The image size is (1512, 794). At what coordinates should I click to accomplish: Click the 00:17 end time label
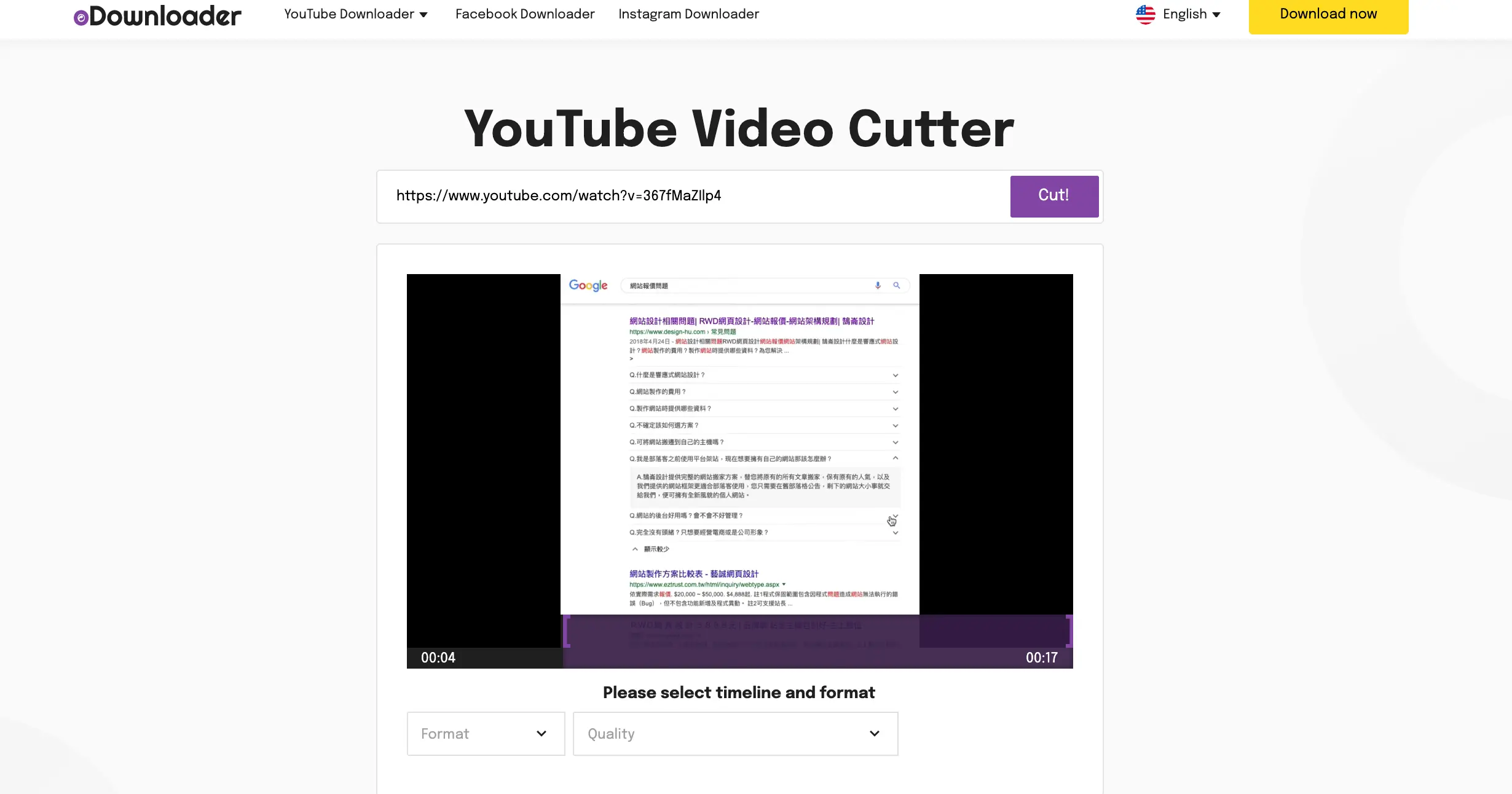1042,658
